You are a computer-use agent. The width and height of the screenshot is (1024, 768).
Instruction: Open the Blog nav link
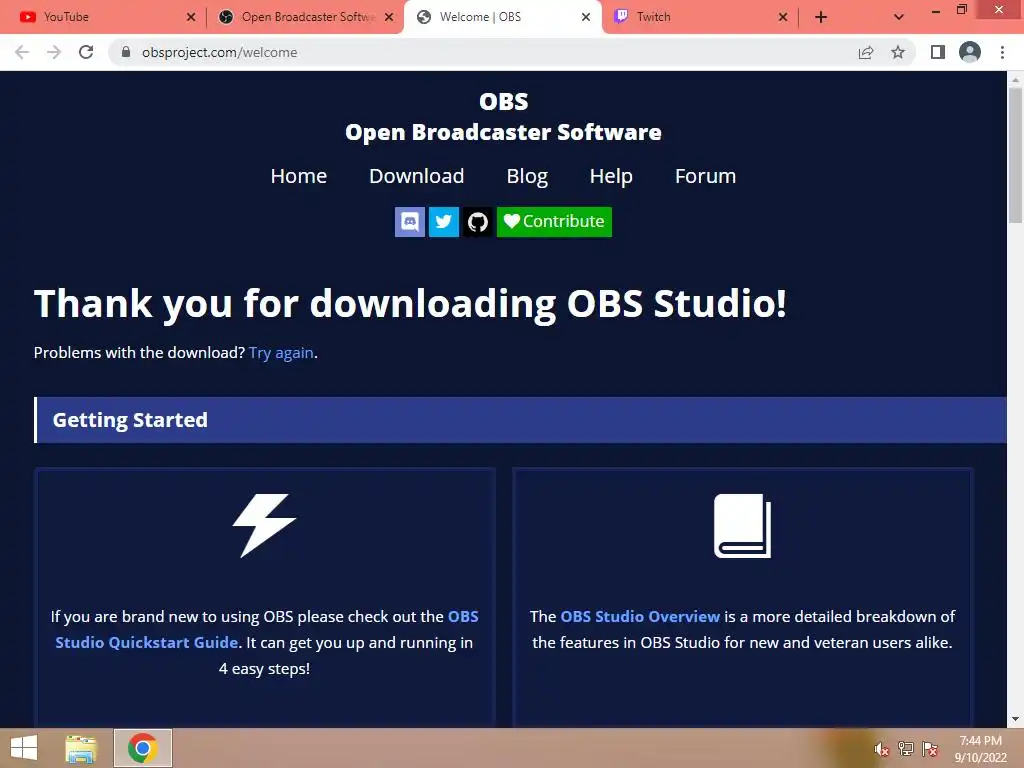527,176
